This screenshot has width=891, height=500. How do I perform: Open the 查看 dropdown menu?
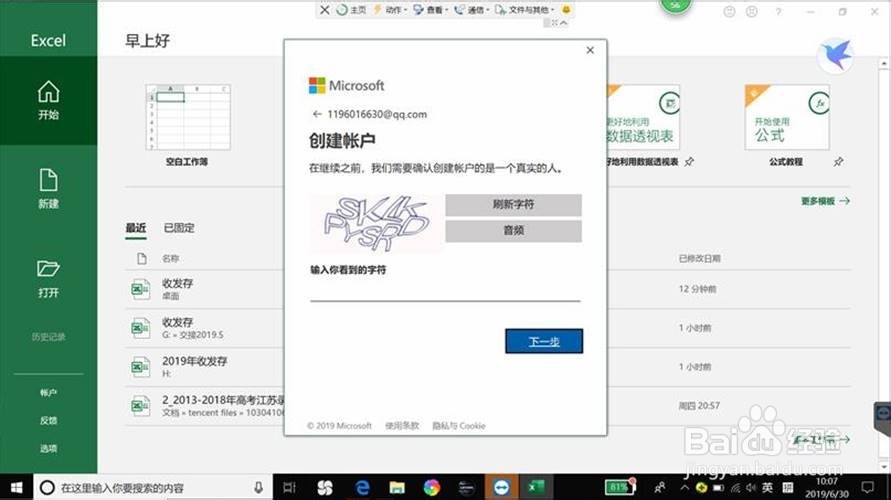(431, 10)
